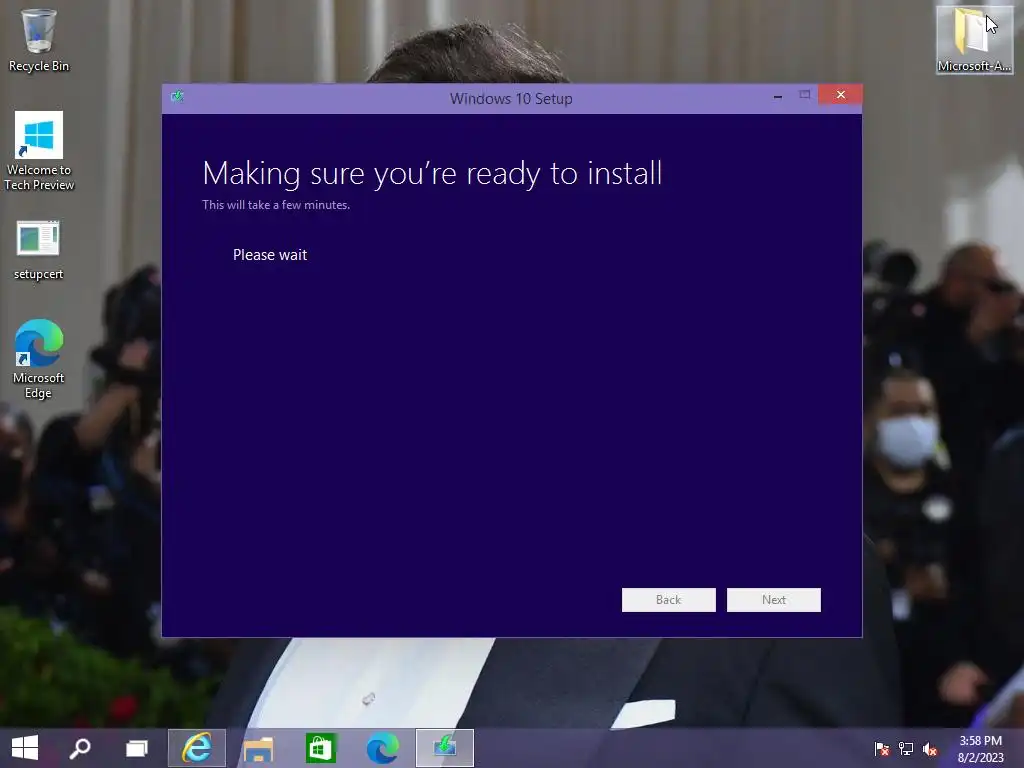Select the Windows 10 Setup taskbar icon
Screen dimensions: 1024x768
(445, 748)
